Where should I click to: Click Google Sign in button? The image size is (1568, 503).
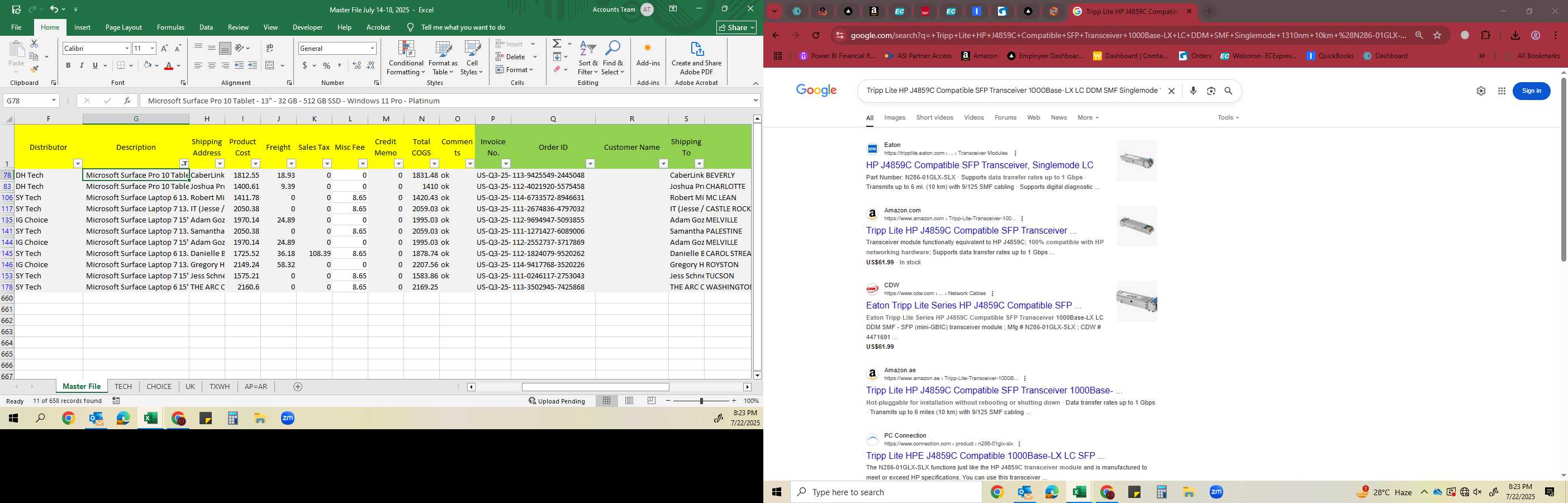(x=1532, y=91)
